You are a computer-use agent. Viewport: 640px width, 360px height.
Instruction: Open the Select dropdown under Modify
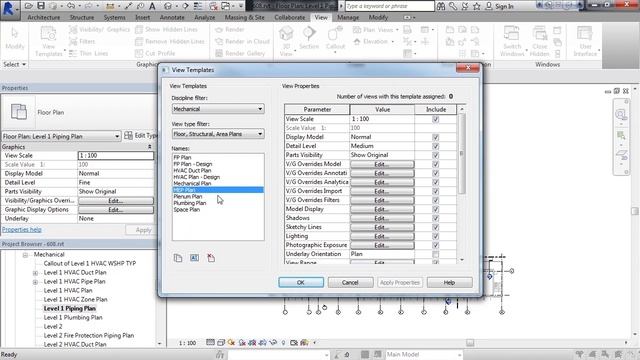[x=15, y=64]
